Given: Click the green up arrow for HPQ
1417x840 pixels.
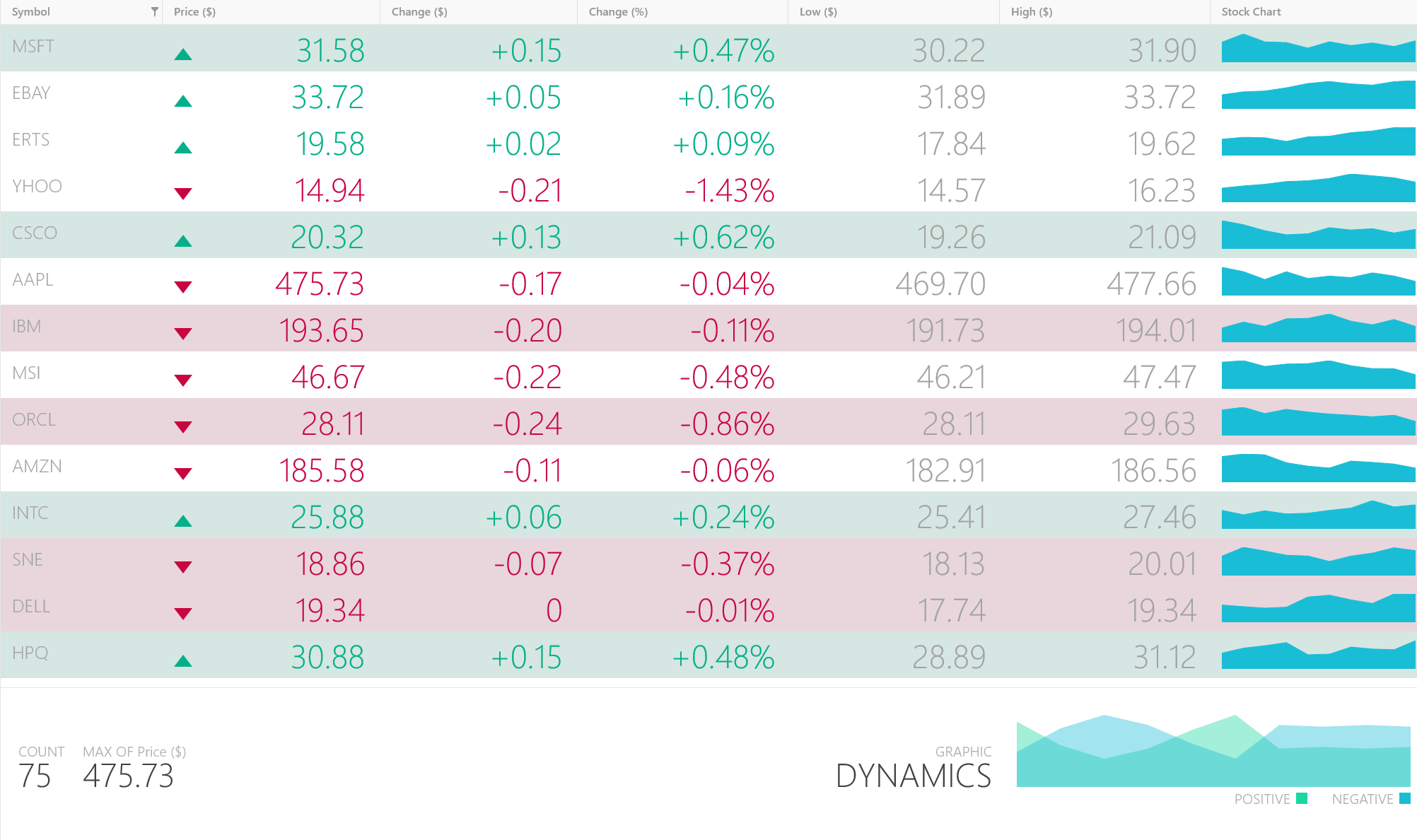Looking at the screenshot, I should click(183, 661).
